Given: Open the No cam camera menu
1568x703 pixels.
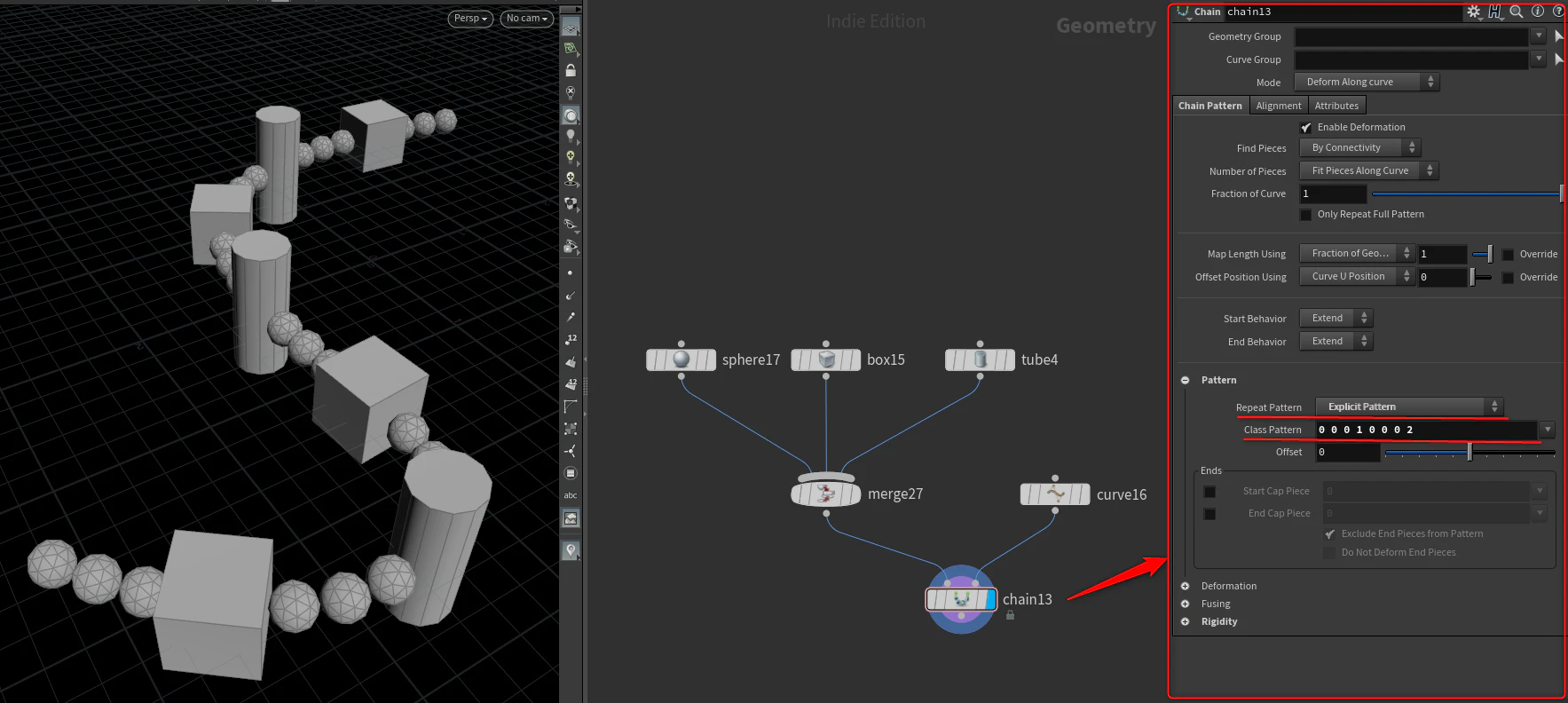Looking at the screenshot, I should [x=527, y=19].
